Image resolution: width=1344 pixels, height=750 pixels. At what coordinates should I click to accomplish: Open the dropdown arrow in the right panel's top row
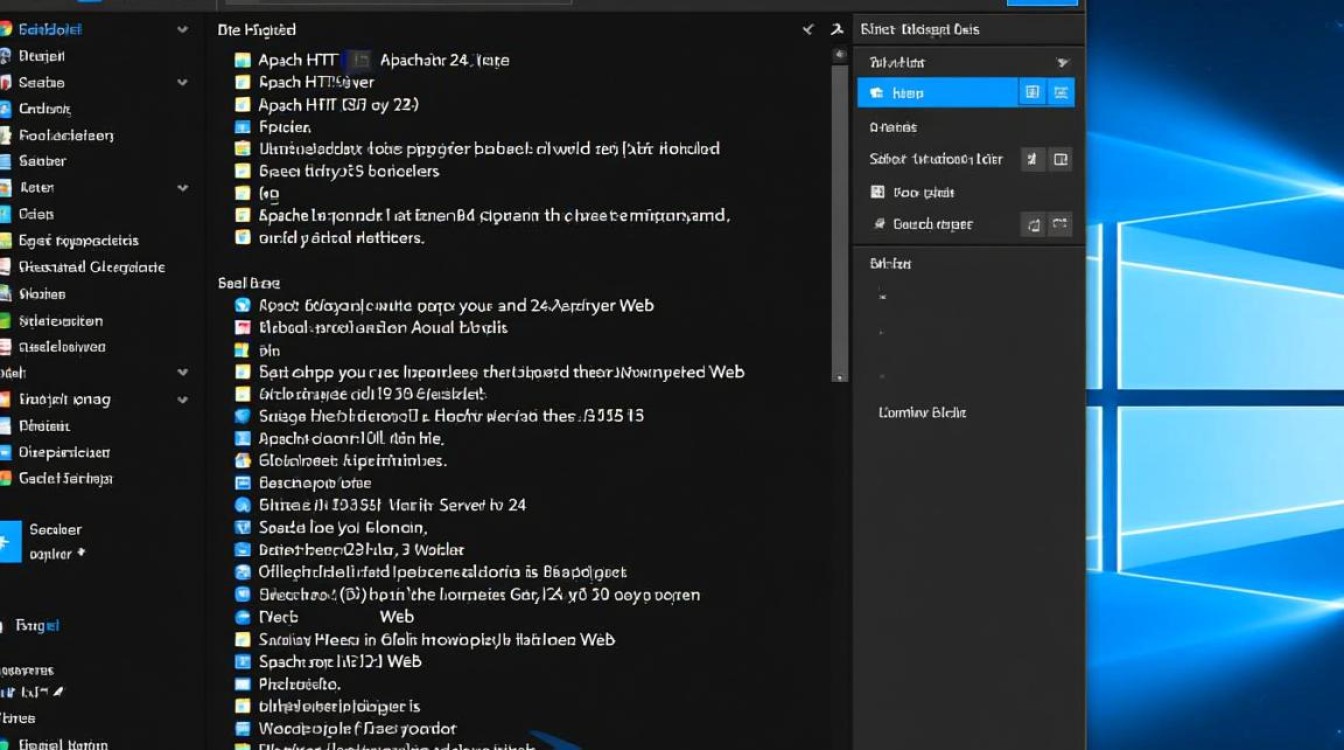click(x=1062, y=63)
